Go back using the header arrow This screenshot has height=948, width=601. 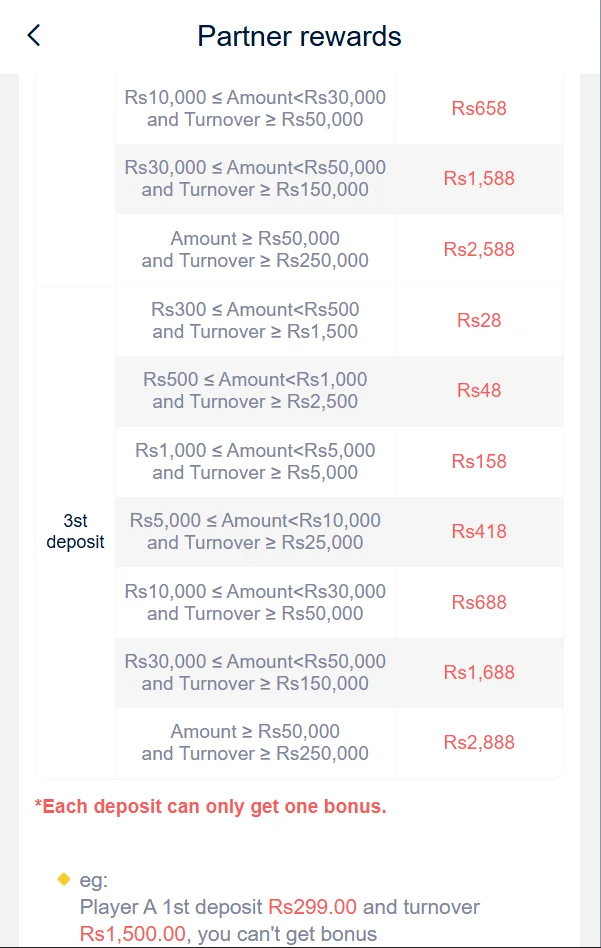pos(34,36)
